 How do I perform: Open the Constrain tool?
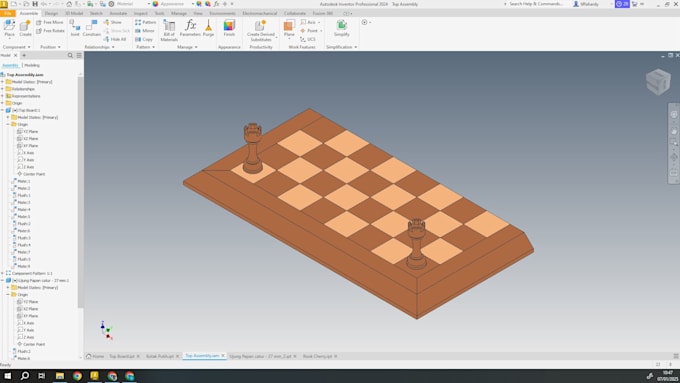pyautogui.click(x=91, y=28)
